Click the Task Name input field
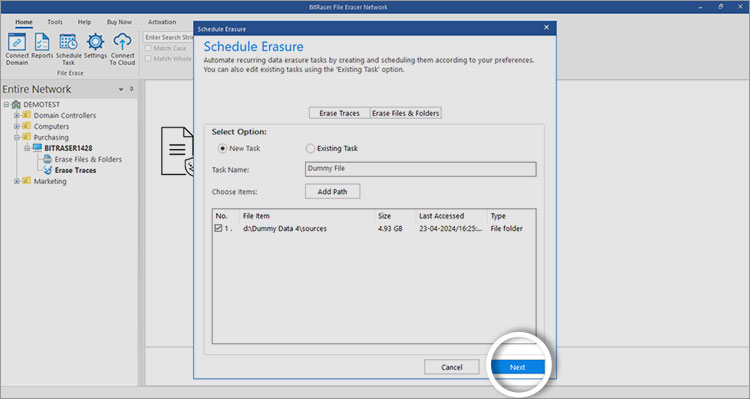Viewport: 750px width, 399px height. (x=420, y=169)
